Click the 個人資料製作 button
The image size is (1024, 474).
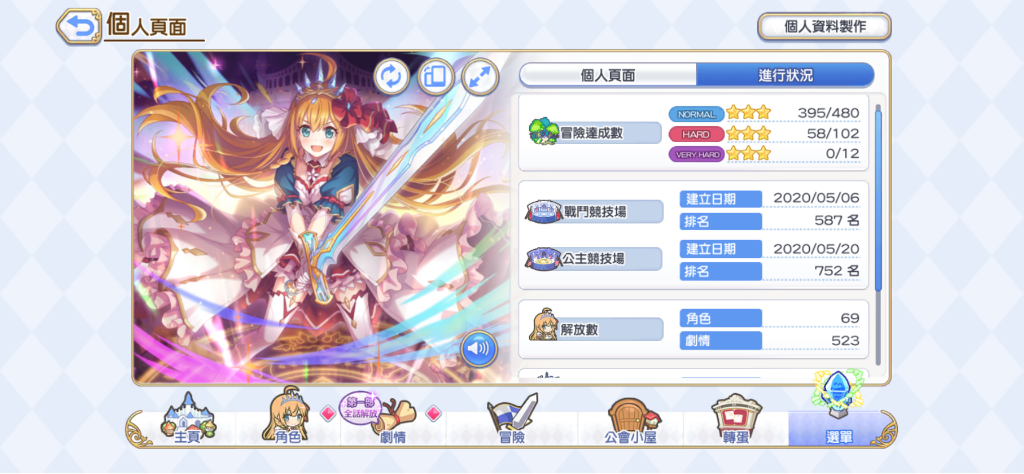824,27
